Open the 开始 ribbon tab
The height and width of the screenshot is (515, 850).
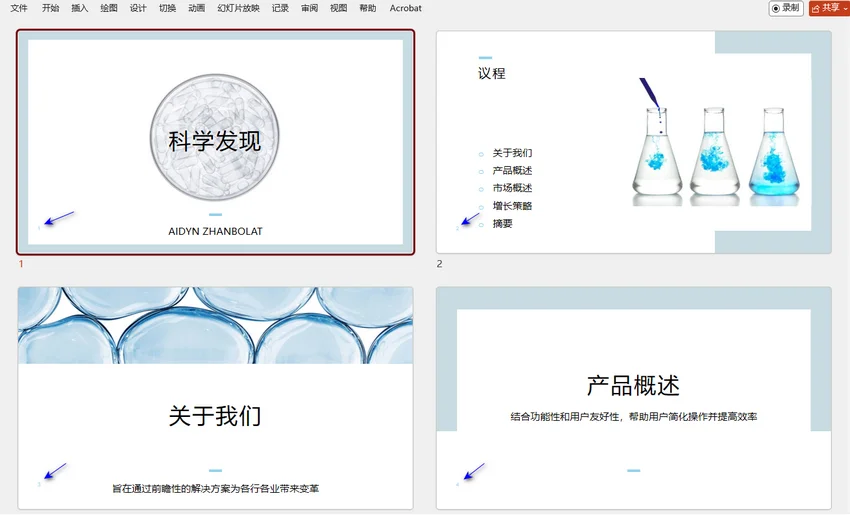click(50, 8)
